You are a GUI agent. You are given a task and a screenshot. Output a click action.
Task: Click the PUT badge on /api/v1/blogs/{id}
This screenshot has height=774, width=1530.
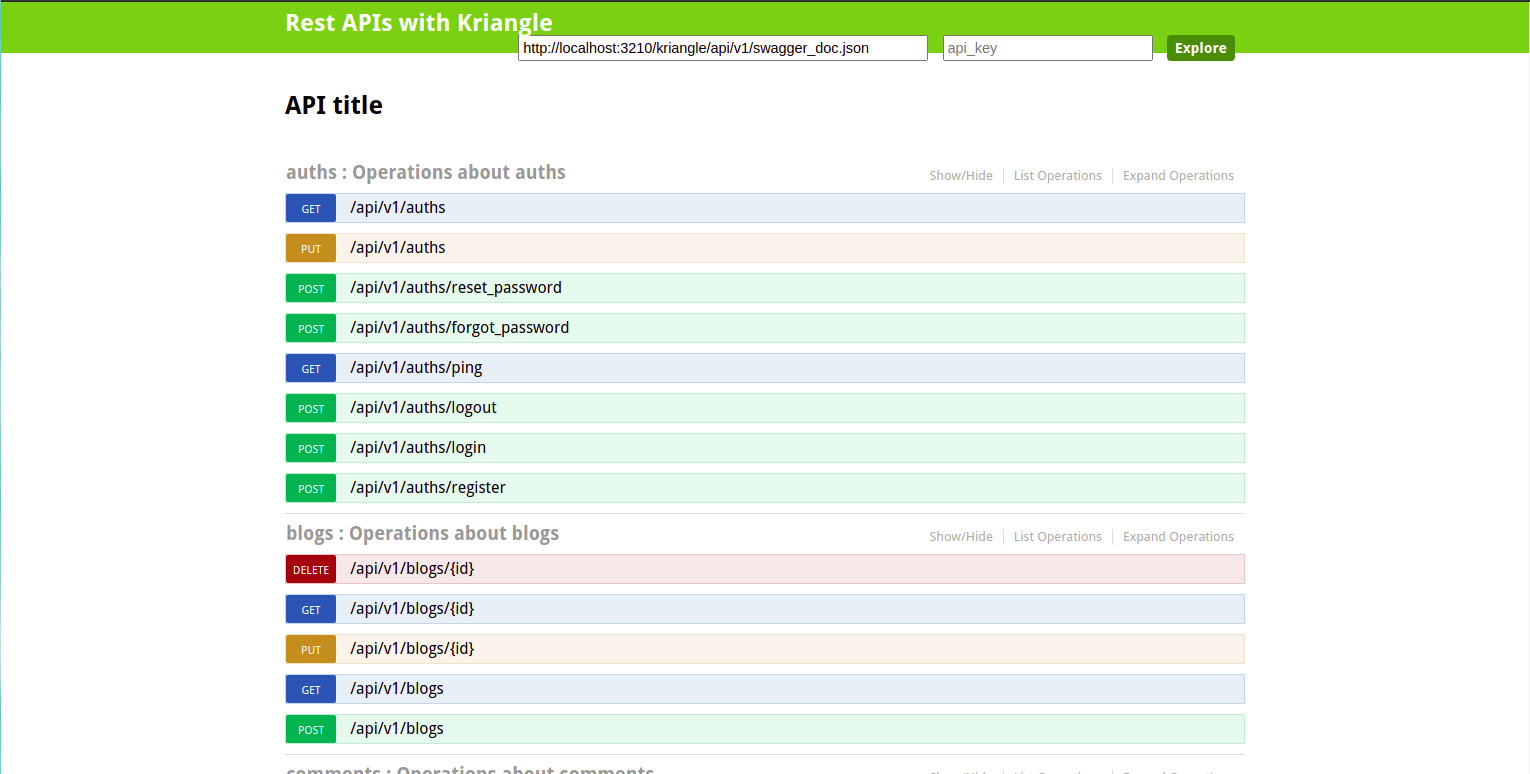point(310,649)
